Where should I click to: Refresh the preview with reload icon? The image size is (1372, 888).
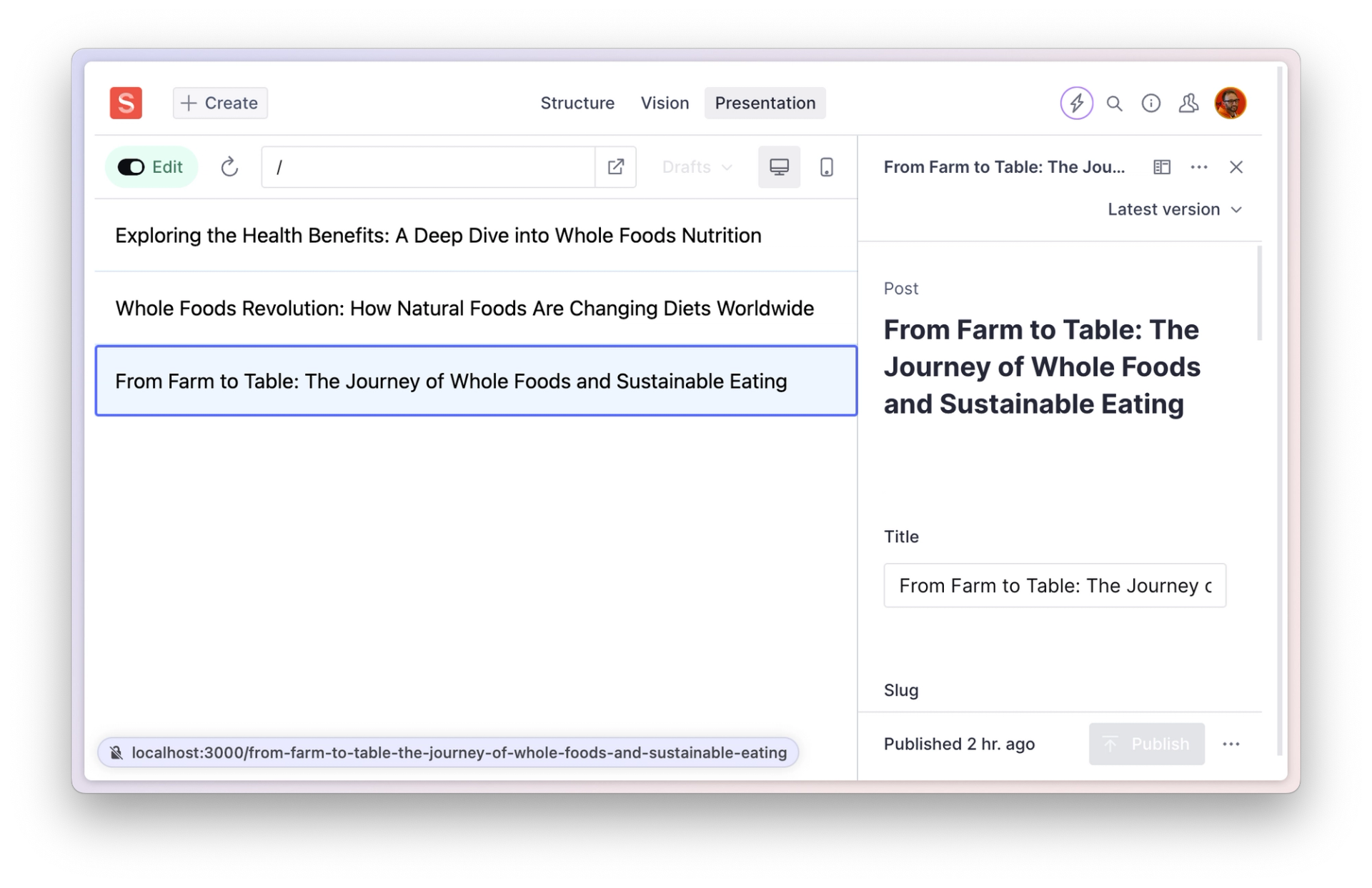[x=229, y=167]
